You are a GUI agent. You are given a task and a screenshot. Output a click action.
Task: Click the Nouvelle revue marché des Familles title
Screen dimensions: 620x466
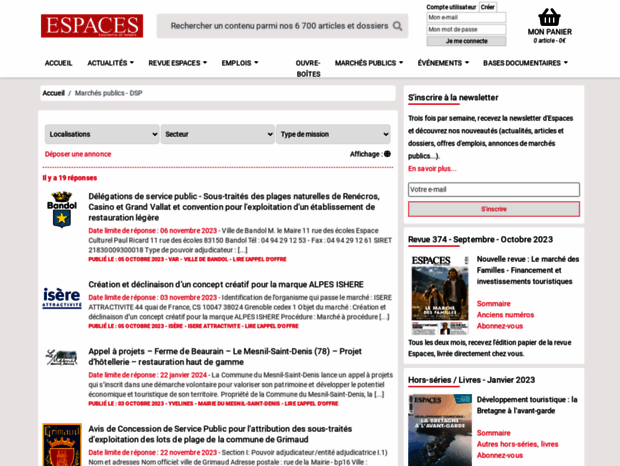(527, 270)
